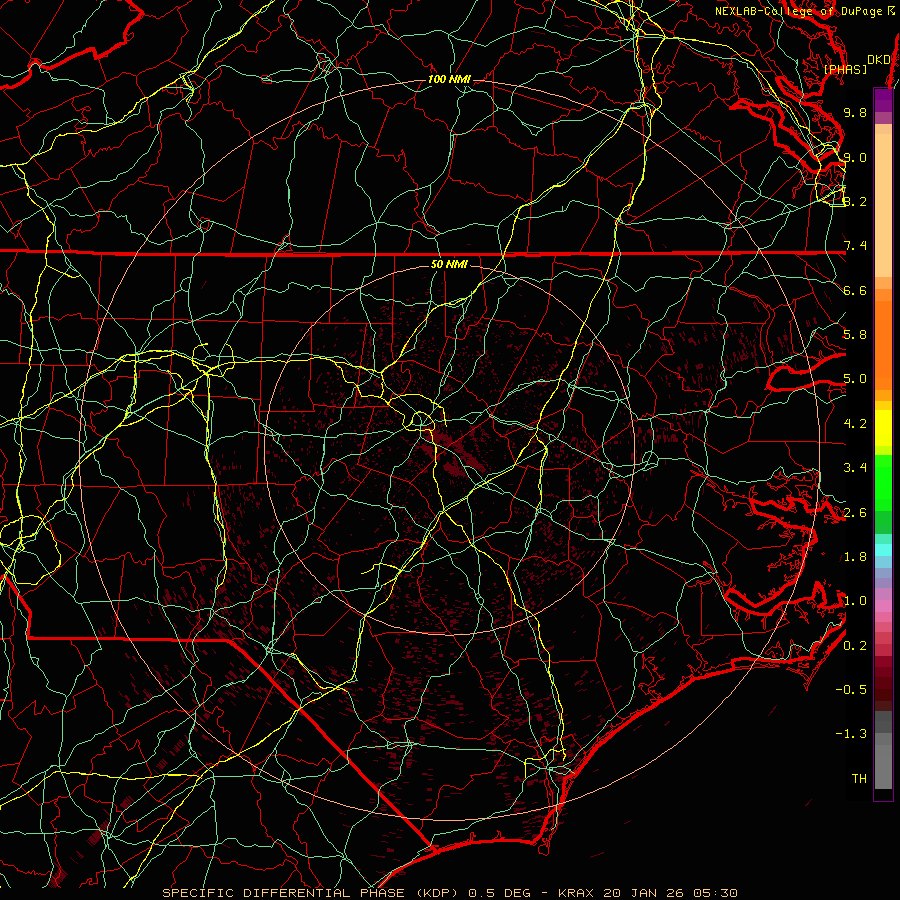Click the 1.8 value on the color scale
Viewport: 900px width, 900px height.
(x=855, y=557)
